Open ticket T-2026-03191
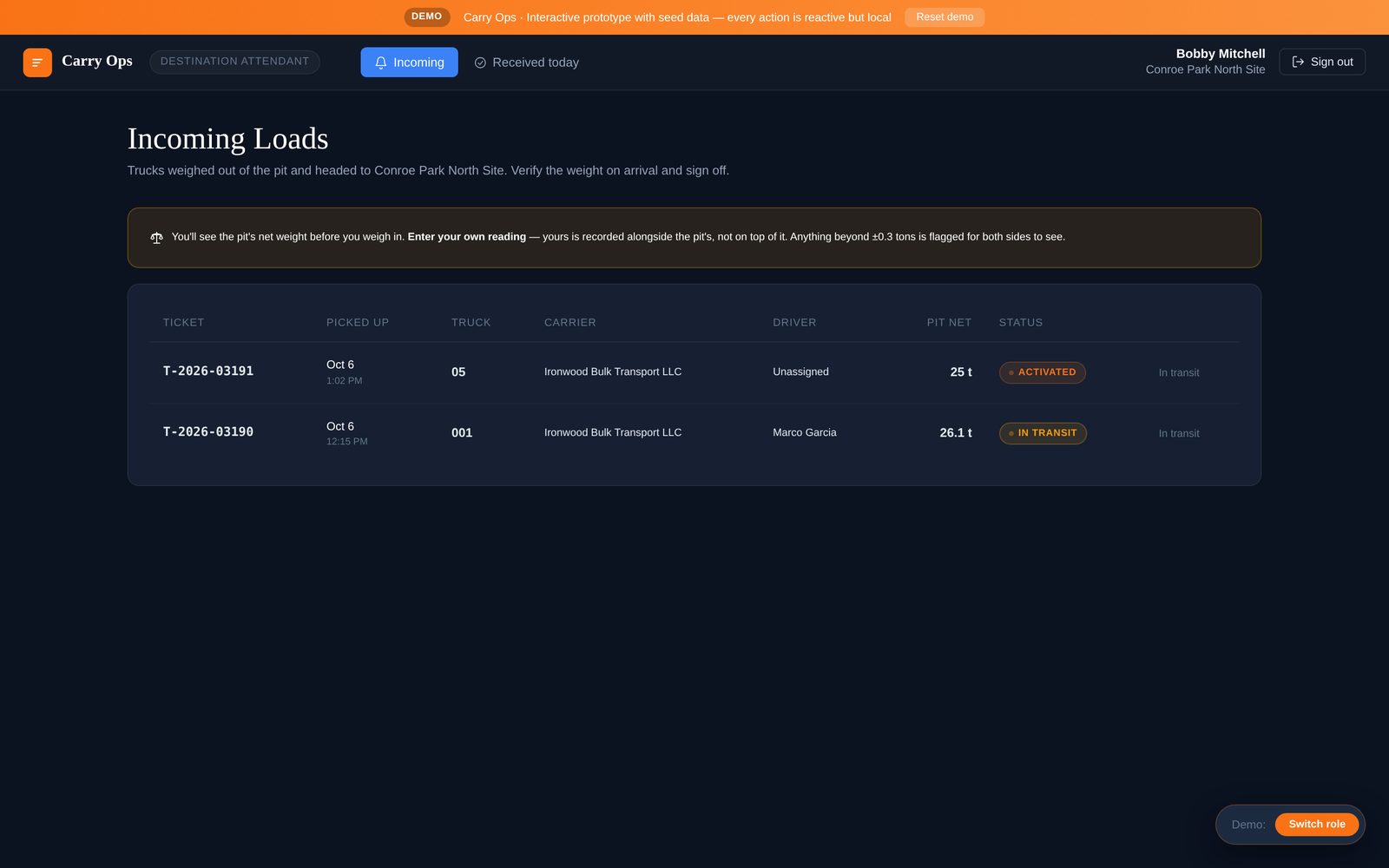The image size is (1389, 868). click(208, 372)
